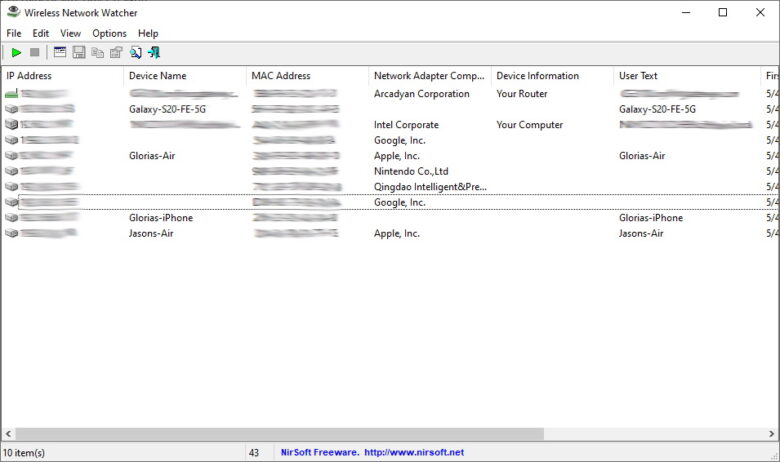The width and height of the screenshot is (780, 462).
Task: Click the horizontal scrollbar thumb
Action: pos(280,434)
